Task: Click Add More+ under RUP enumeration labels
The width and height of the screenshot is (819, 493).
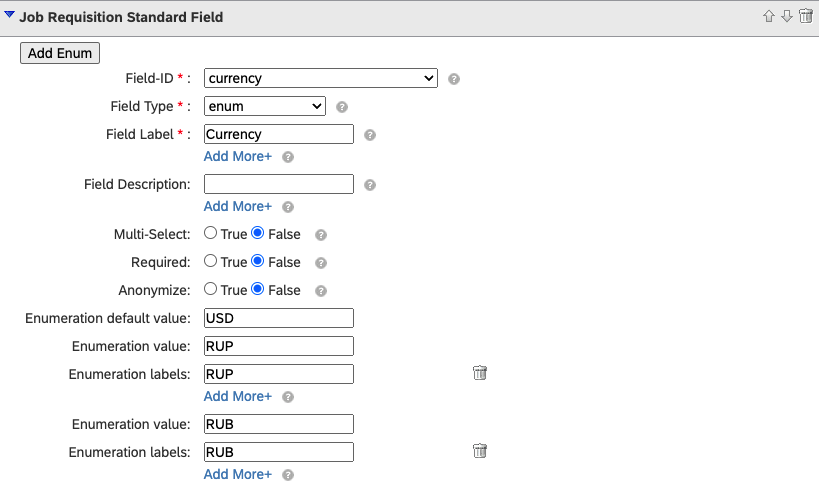Action: click(238, 396)
